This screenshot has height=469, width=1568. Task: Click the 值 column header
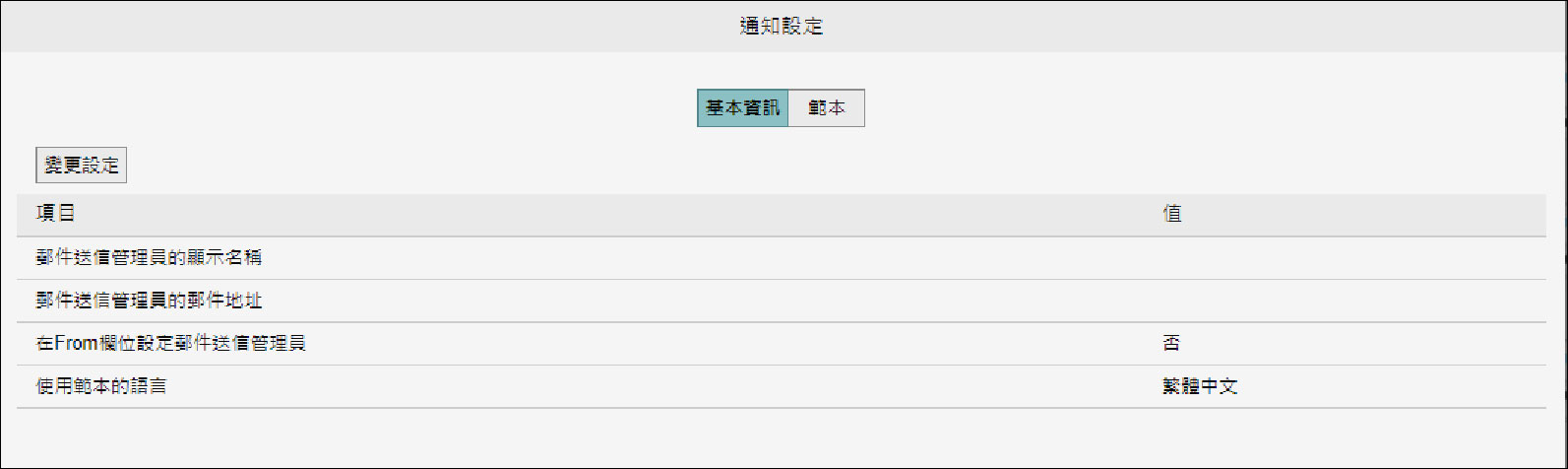[1171, 214]
